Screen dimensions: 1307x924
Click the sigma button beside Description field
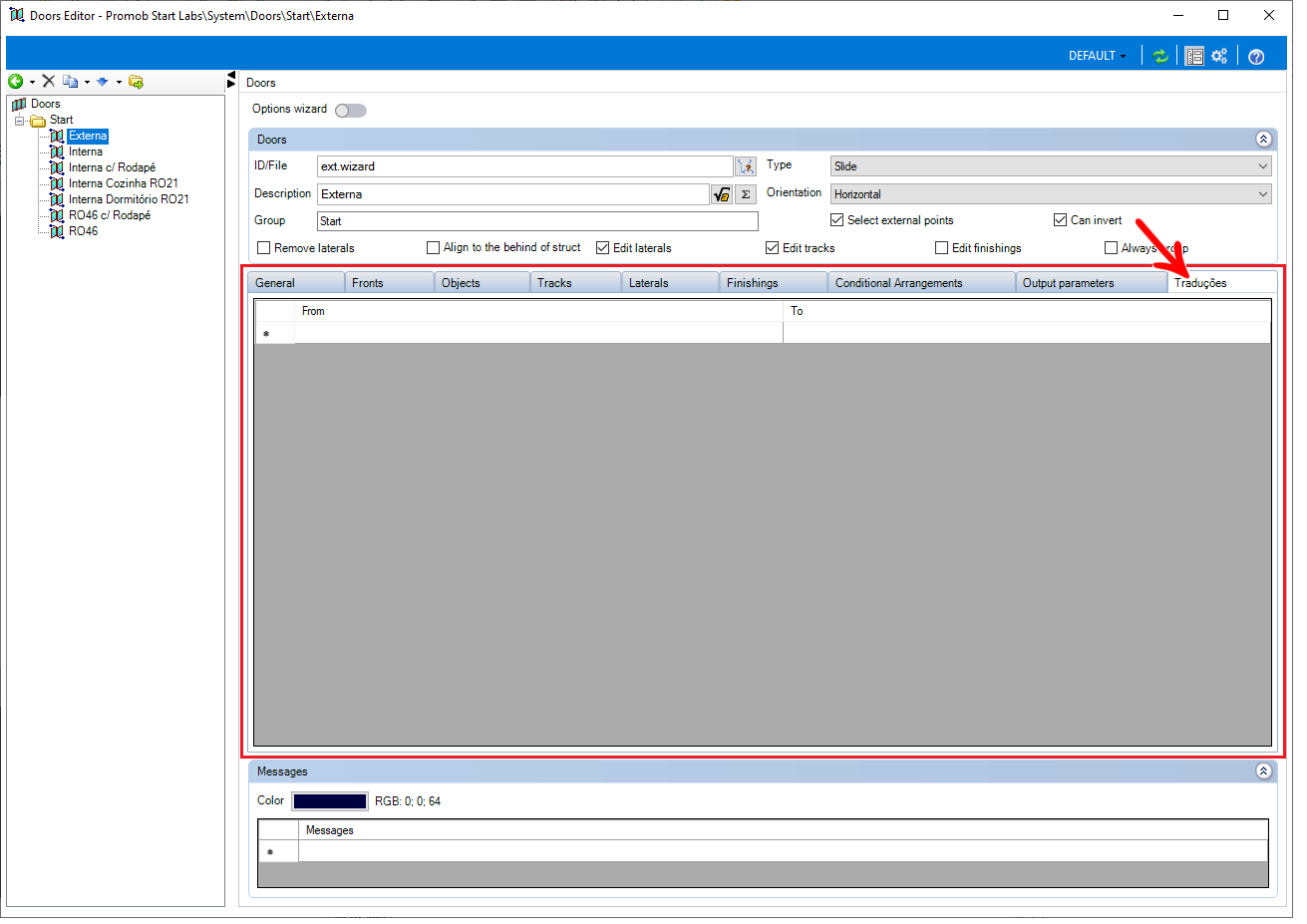click(746, 194)
